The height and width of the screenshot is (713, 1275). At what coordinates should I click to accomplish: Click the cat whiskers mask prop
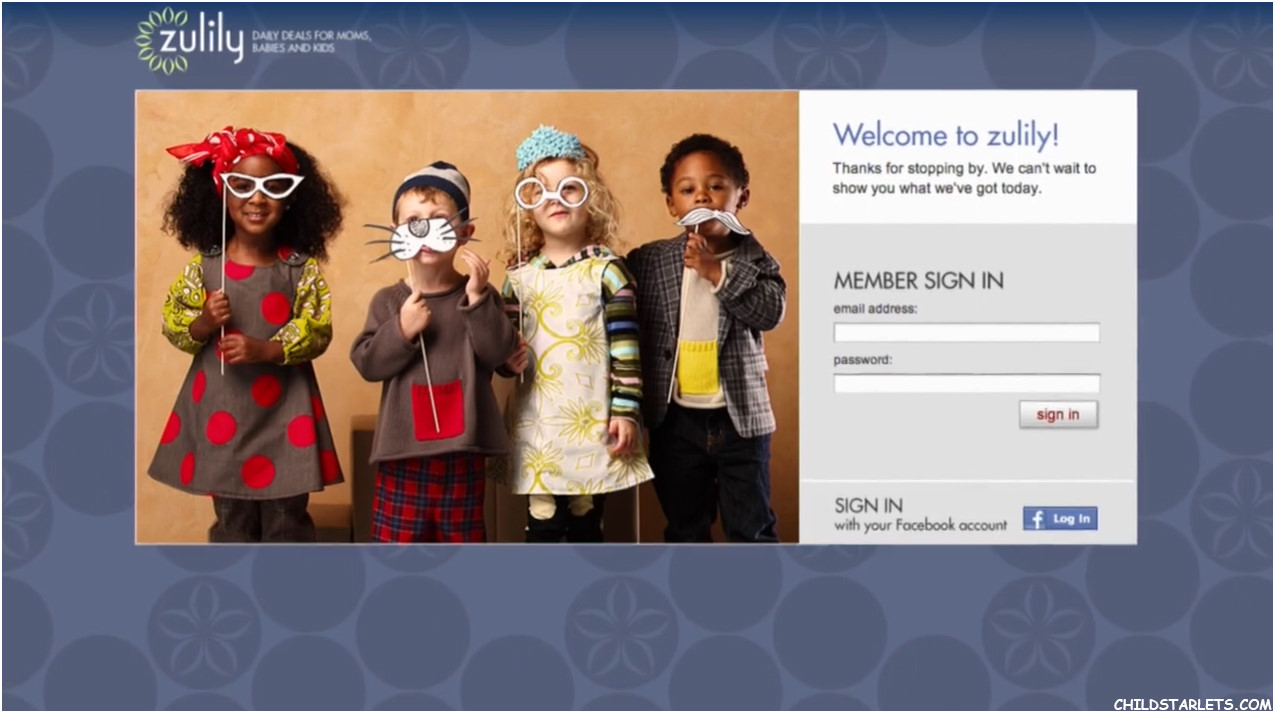(x=422, y=238)
